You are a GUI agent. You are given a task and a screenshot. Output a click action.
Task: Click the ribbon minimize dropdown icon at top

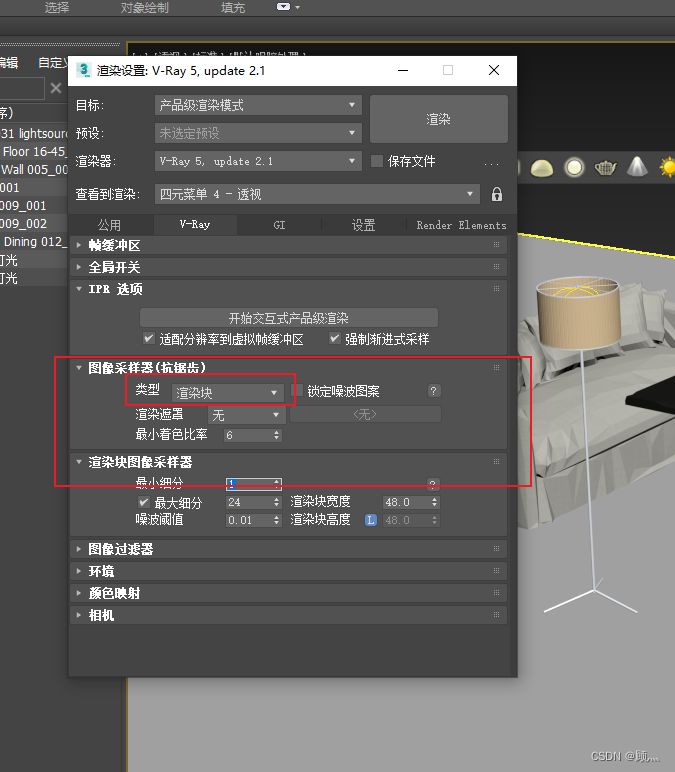[x=288, y=7]
